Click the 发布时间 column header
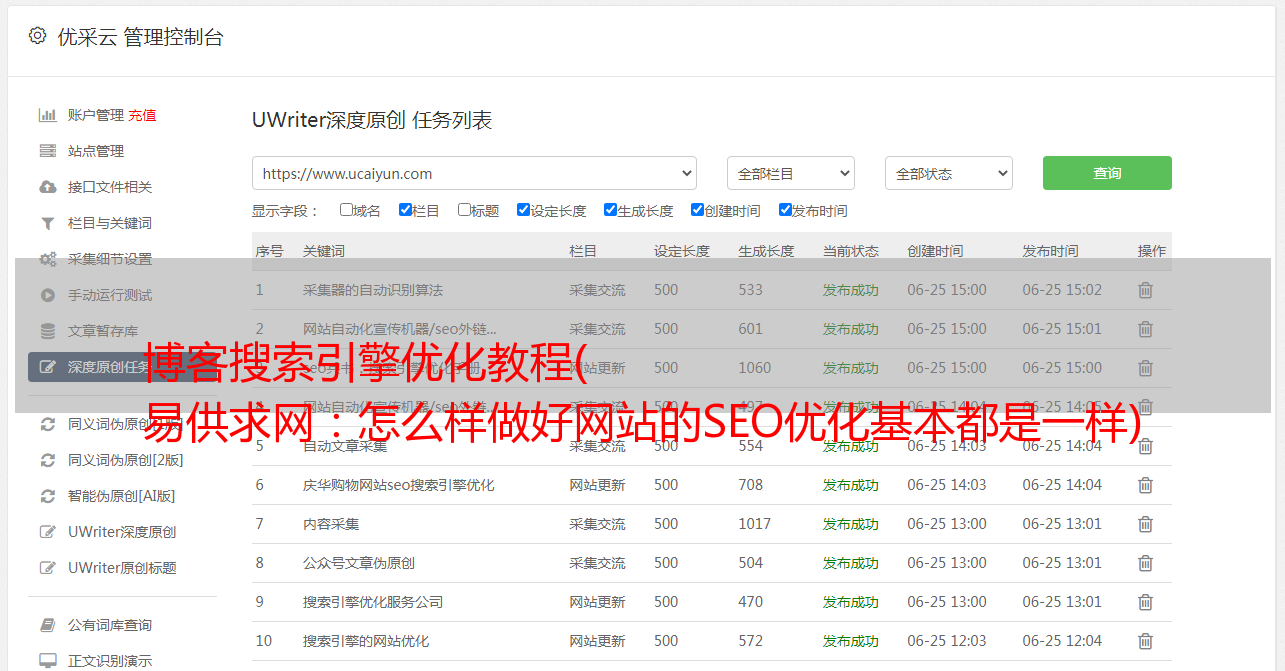Viewport: 1285px width, 671px height. pos(1050,251)
